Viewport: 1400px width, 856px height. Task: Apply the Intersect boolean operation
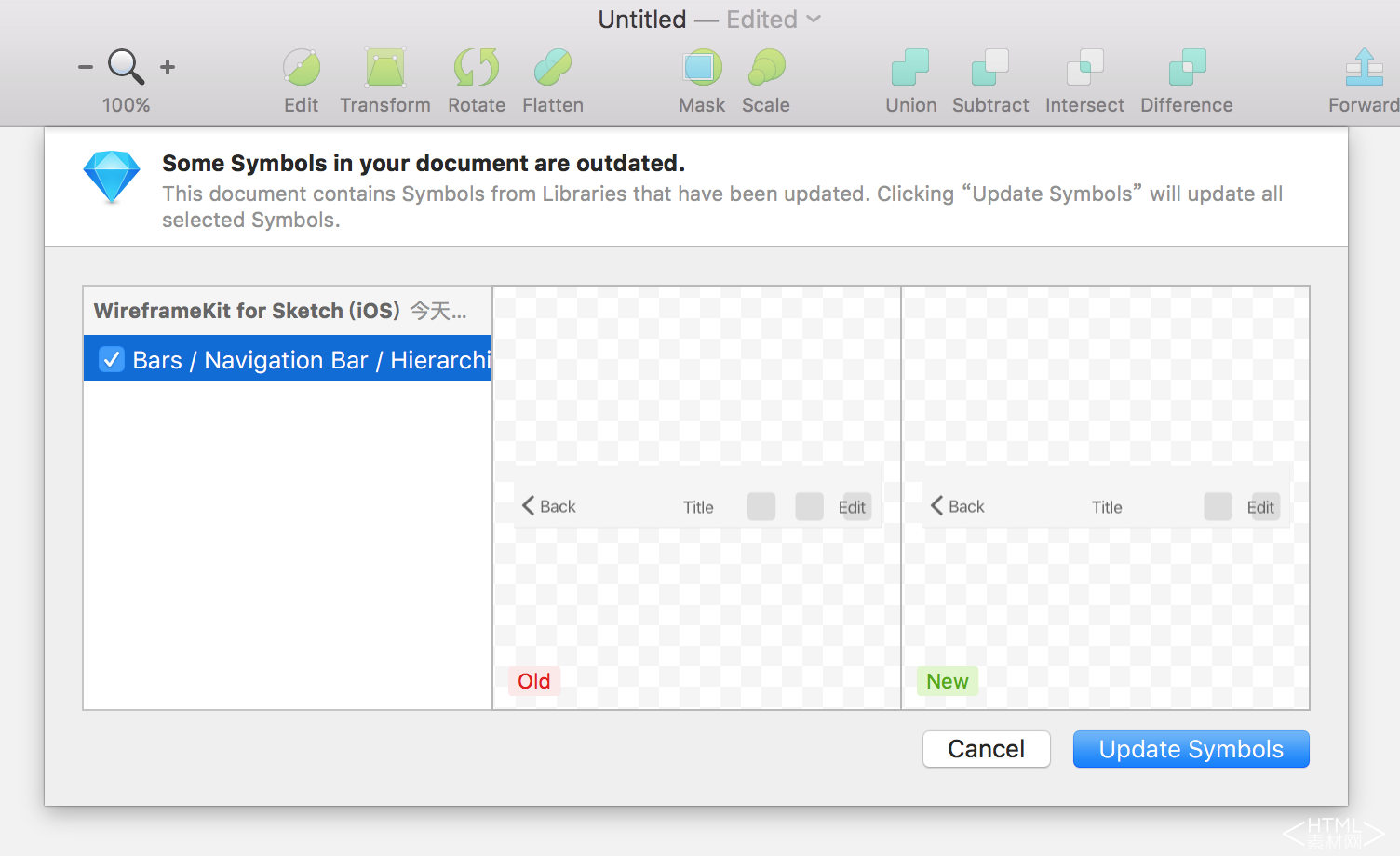1084,68
